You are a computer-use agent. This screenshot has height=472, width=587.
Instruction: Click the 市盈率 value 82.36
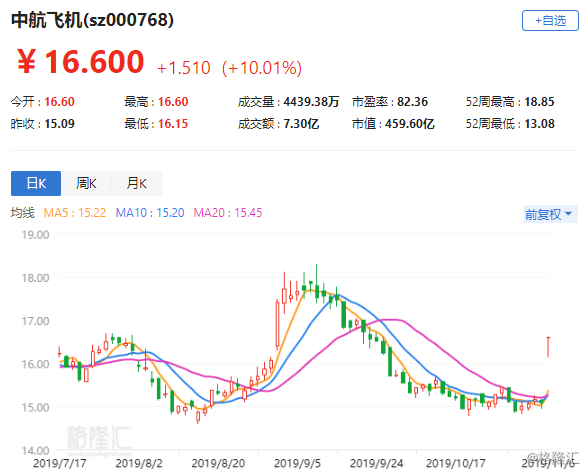(x=412, y=101)
